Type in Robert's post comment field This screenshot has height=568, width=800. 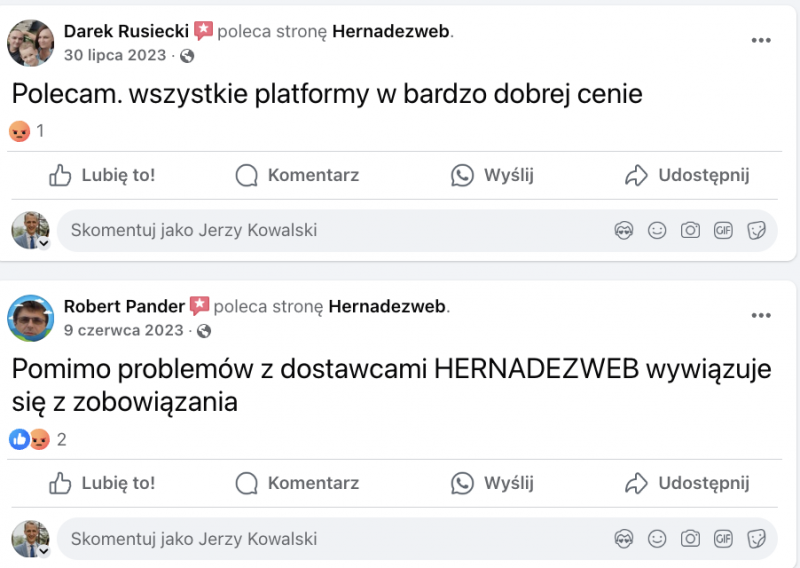click(330, 538)
